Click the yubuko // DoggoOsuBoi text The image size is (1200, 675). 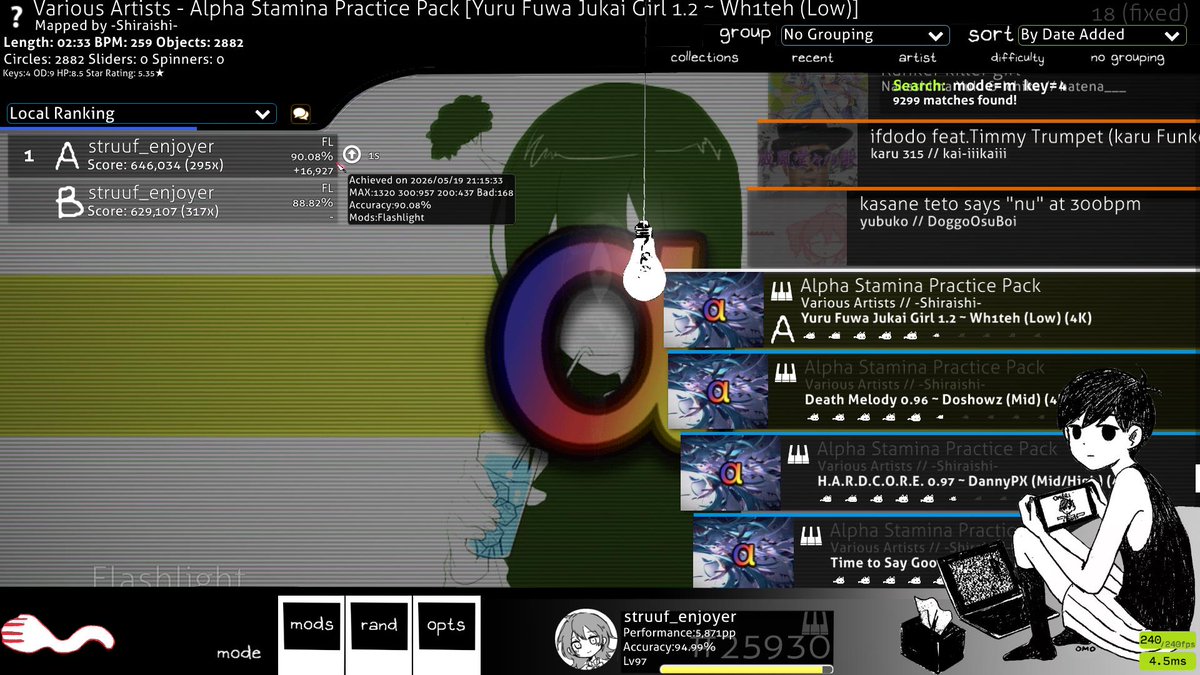pos(938,222)
